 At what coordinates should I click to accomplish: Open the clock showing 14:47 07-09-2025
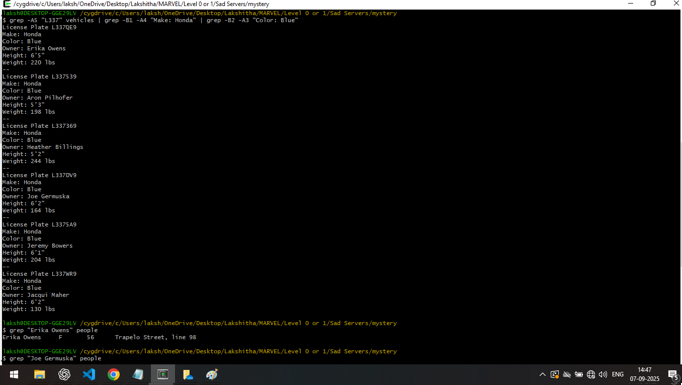coord(644,375)
